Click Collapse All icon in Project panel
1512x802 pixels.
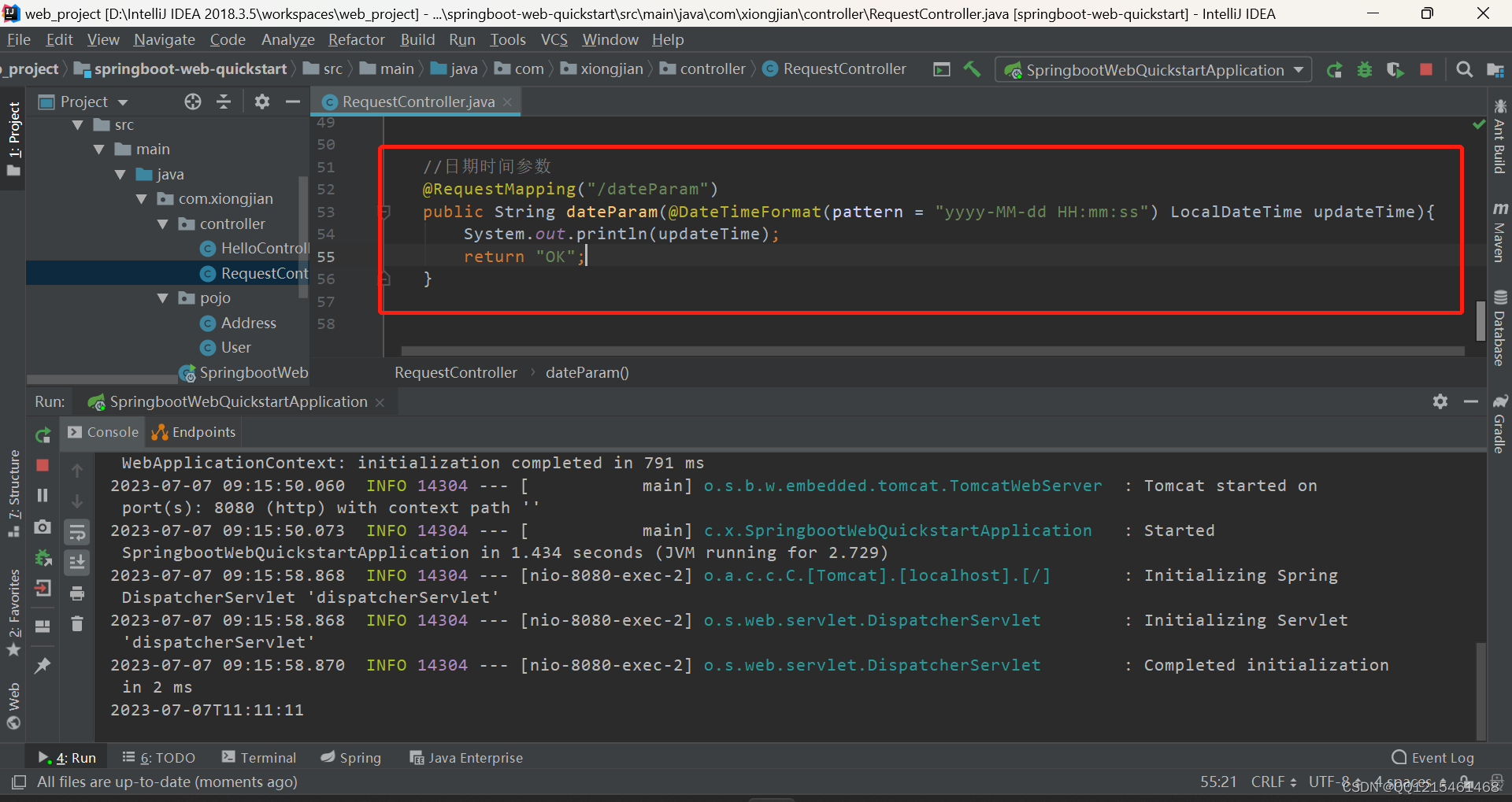pyautogui.click(x=224, y=102)
